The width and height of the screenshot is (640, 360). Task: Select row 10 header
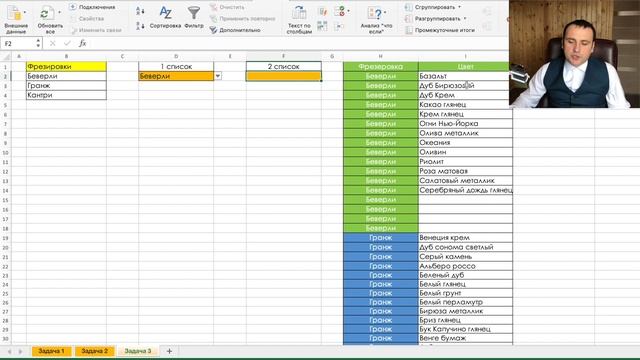[x=6, y=152]
